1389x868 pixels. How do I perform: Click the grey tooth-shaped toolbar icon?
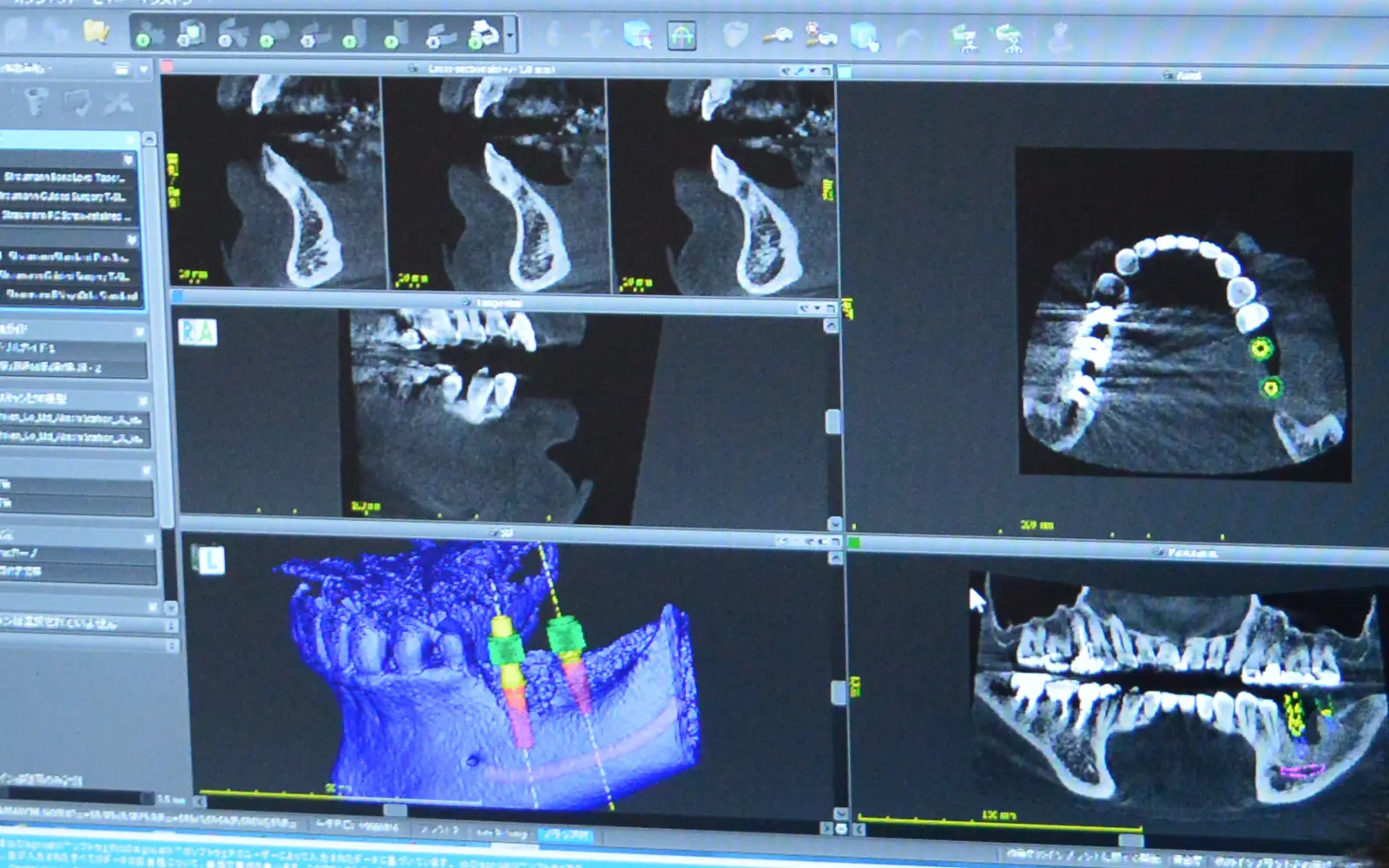[735, 35]
